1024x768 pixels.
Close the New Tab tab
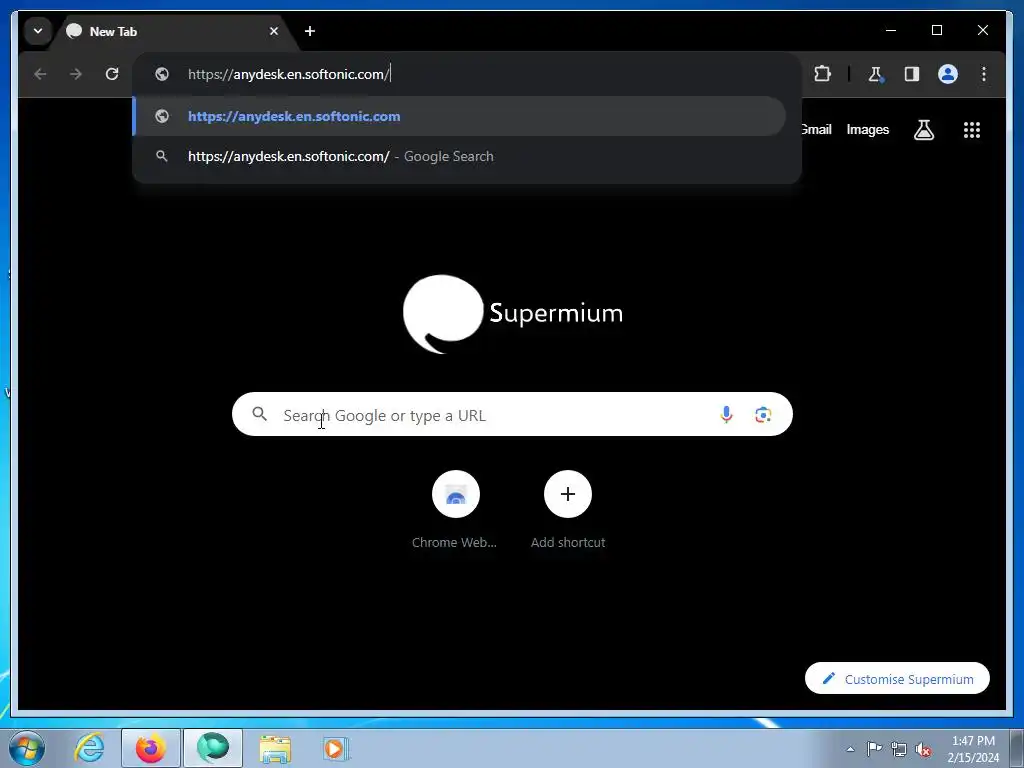click(x=274, y=31)
